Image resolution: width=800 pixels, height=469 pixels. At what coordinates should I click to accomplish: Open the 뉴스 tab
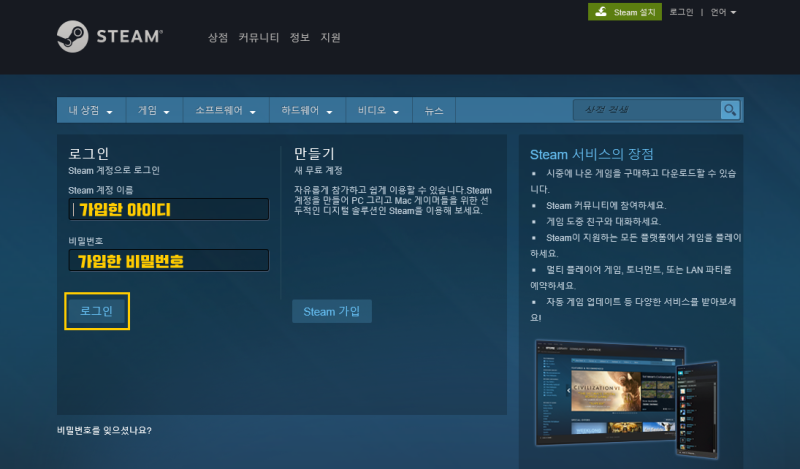[434, 110]
